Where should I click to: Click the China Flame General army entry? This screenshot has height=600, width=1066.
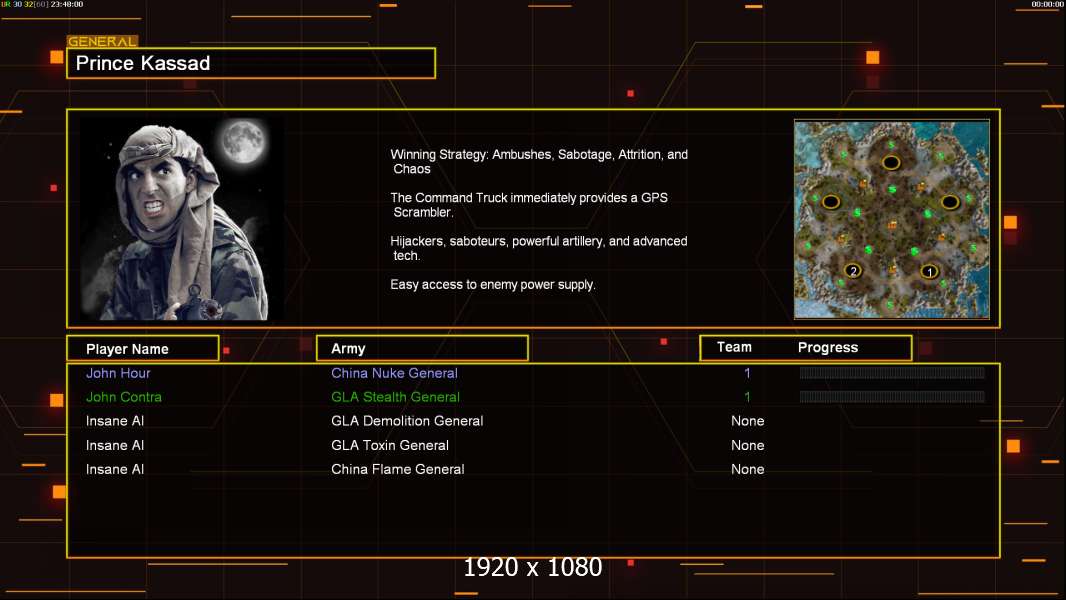[x=397, y=469]
